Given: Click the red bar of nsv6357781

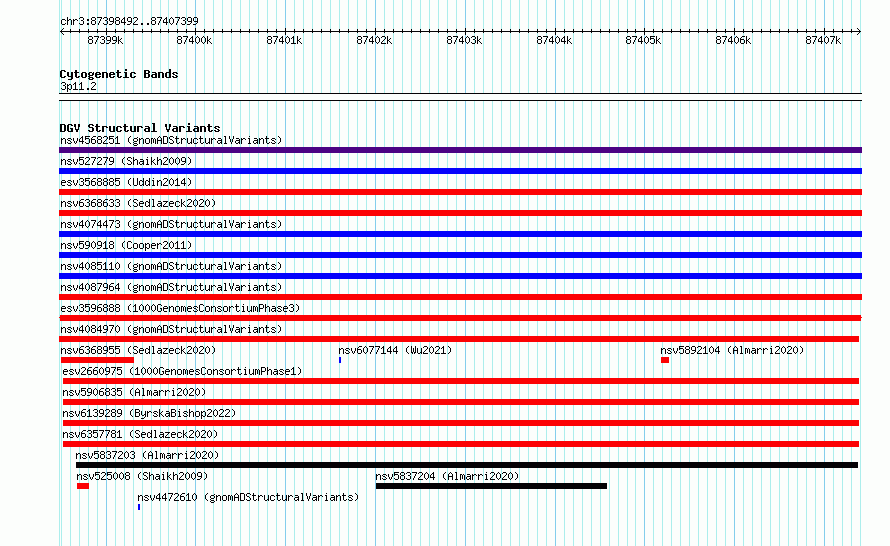Looking at the screenshot, I should (x=461, y=444).
